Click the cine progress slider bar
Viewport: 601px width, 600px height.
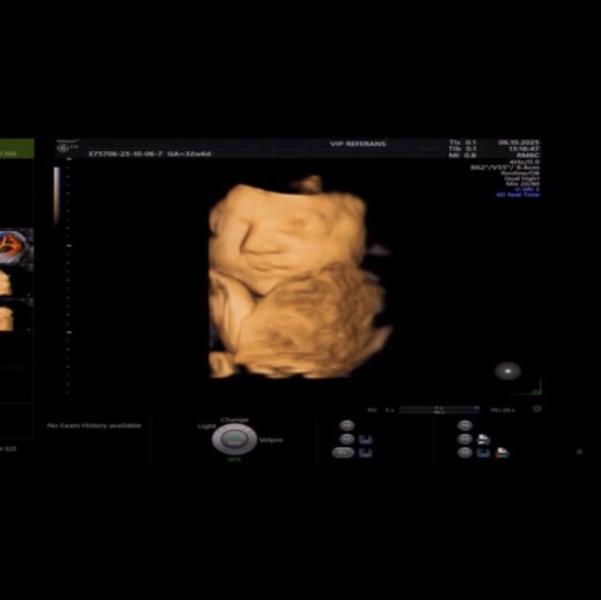click(439, 409)
